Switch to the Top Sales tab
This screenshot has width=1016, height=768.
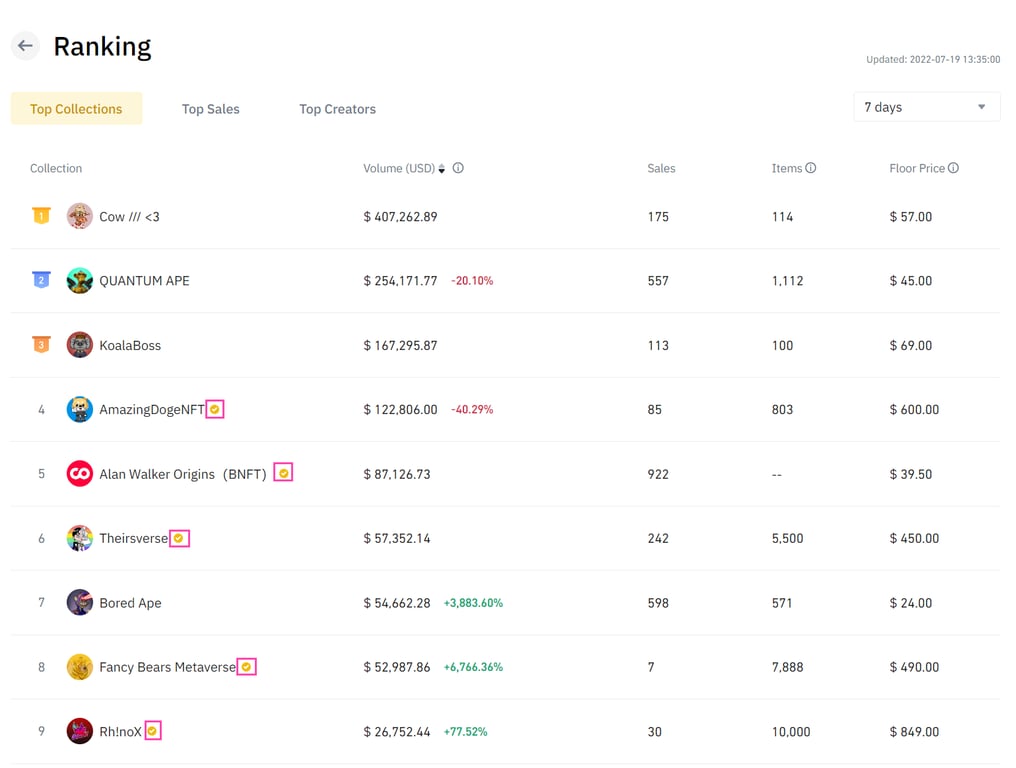coord(210,109)
